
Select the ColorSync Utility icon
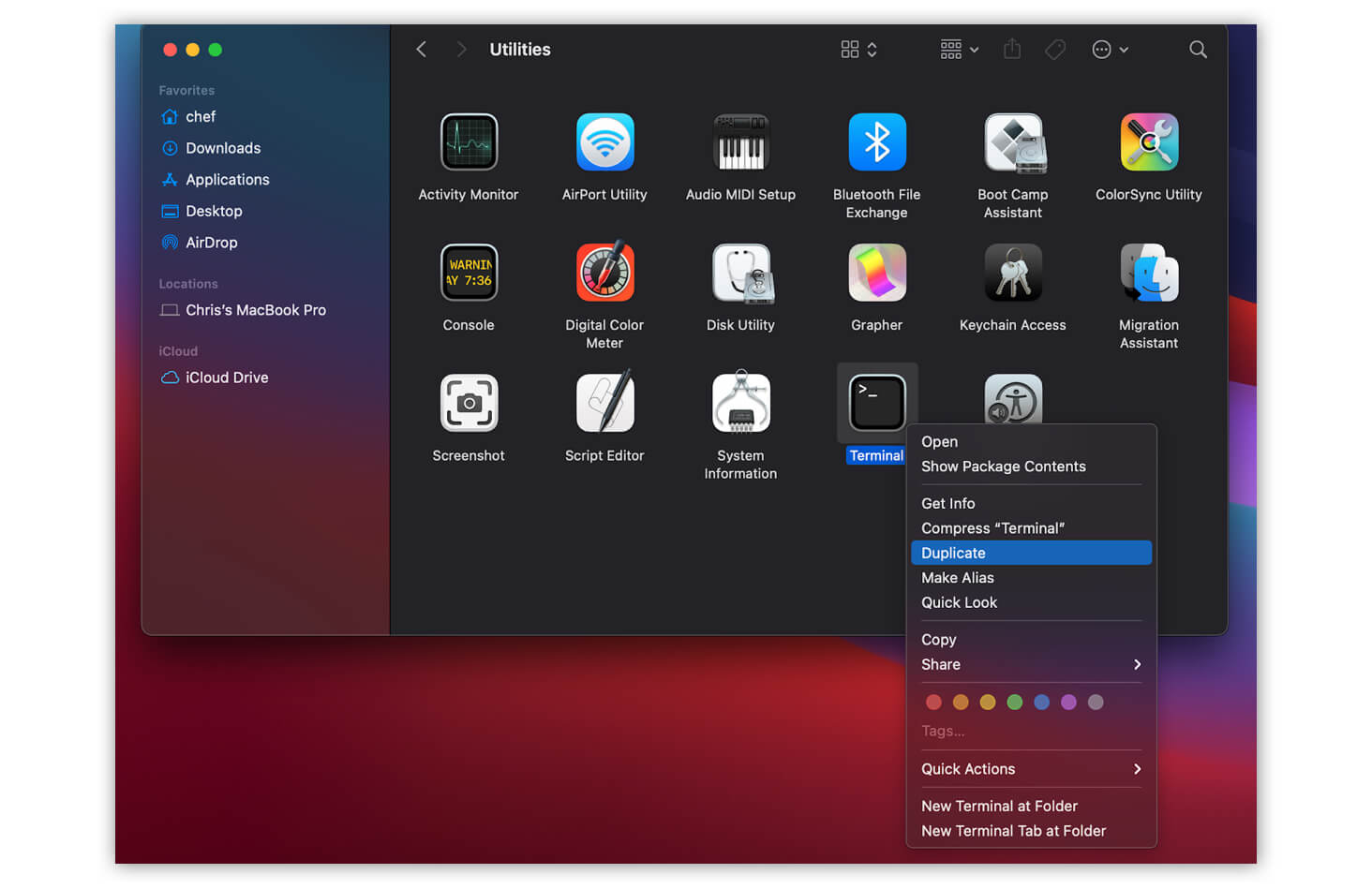coord(1149,142)
